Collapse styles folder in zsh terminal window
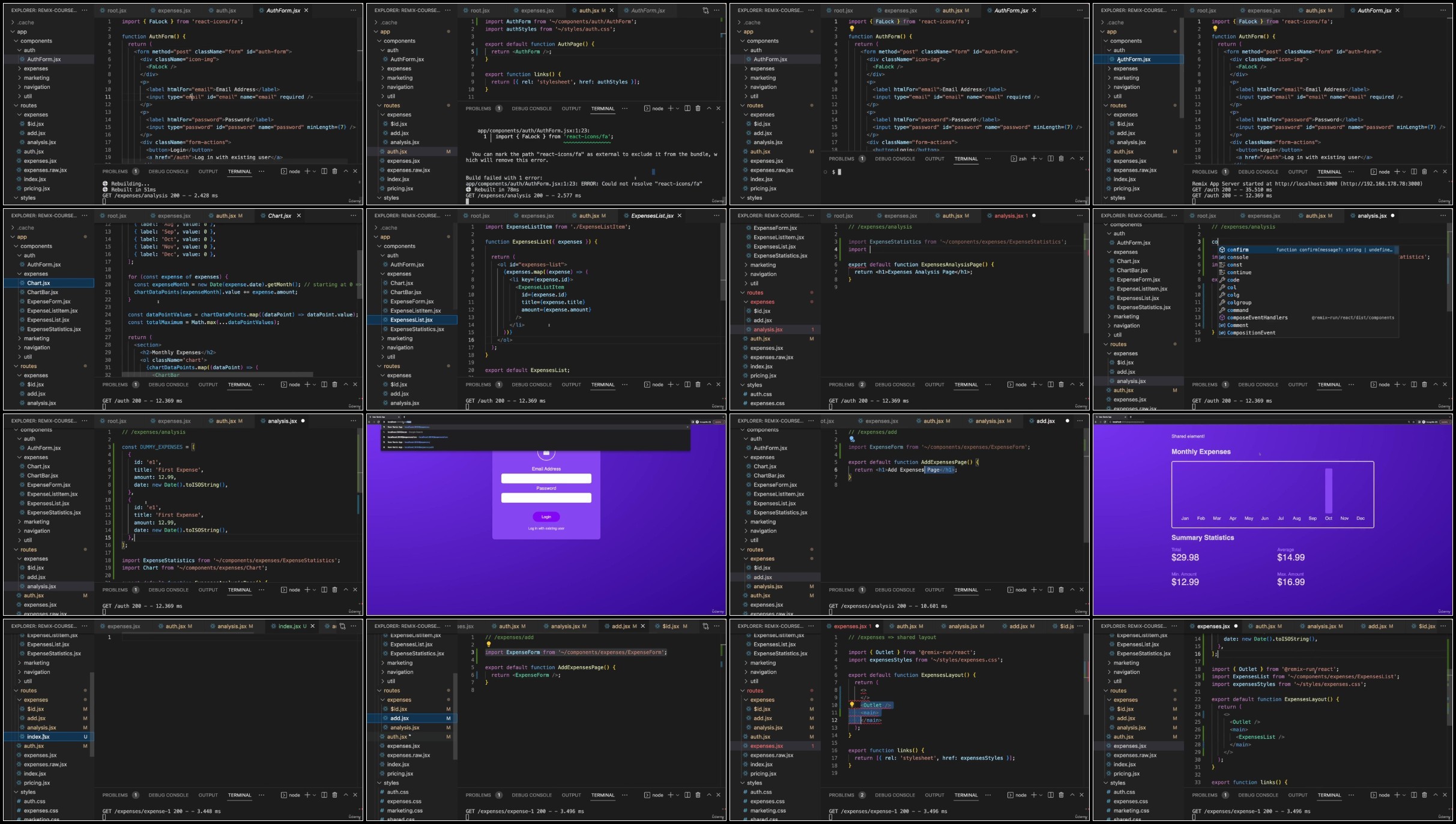 pos(743,197)
